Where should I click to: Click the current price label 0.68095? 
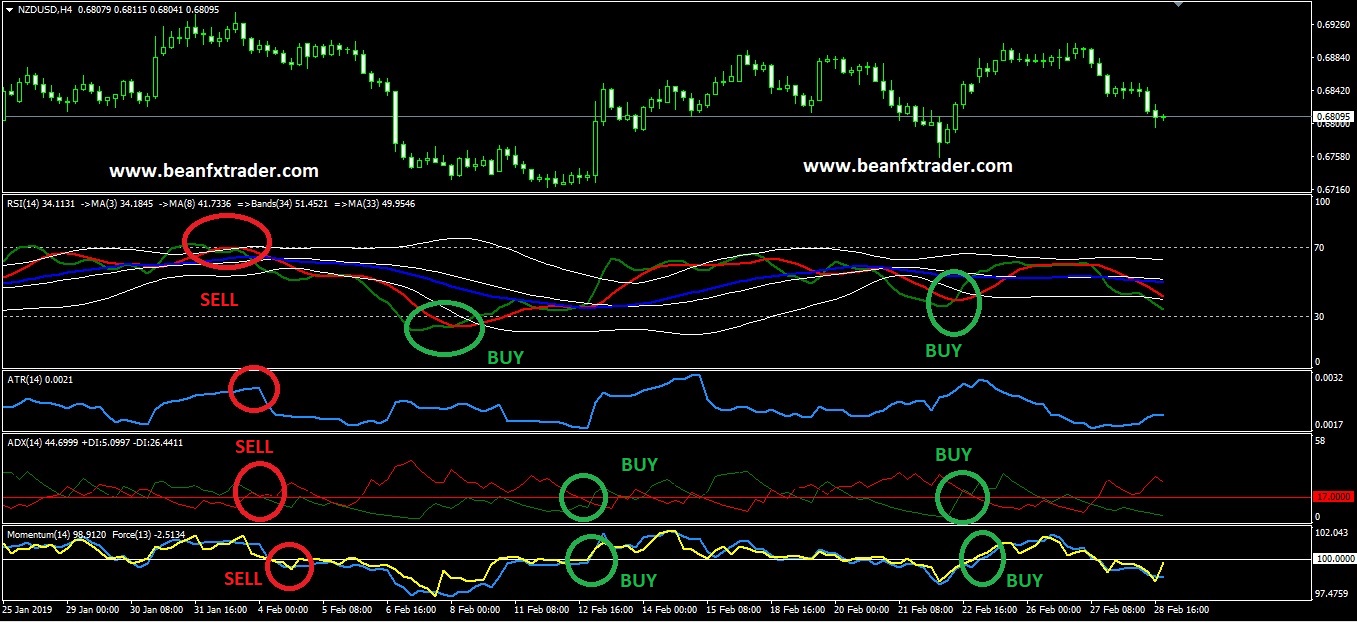coord(1331,117)
